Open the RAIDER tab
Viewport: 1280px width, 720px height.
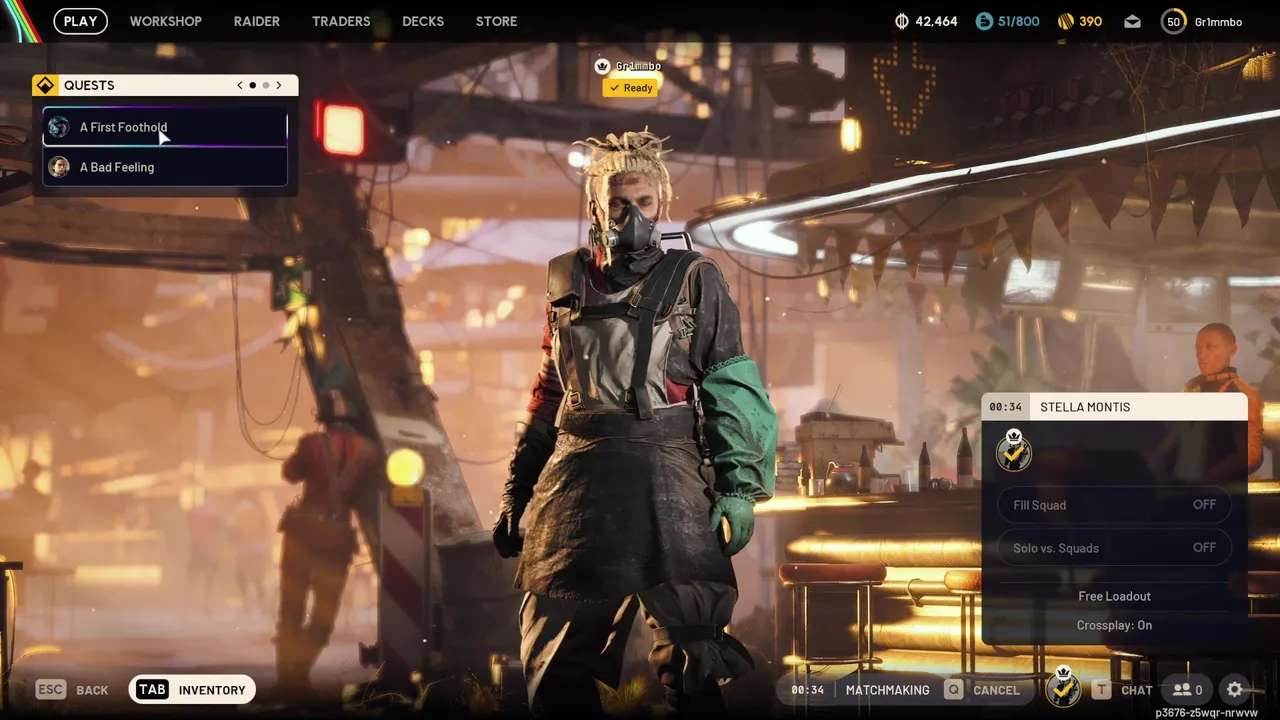tap(257, 21)
